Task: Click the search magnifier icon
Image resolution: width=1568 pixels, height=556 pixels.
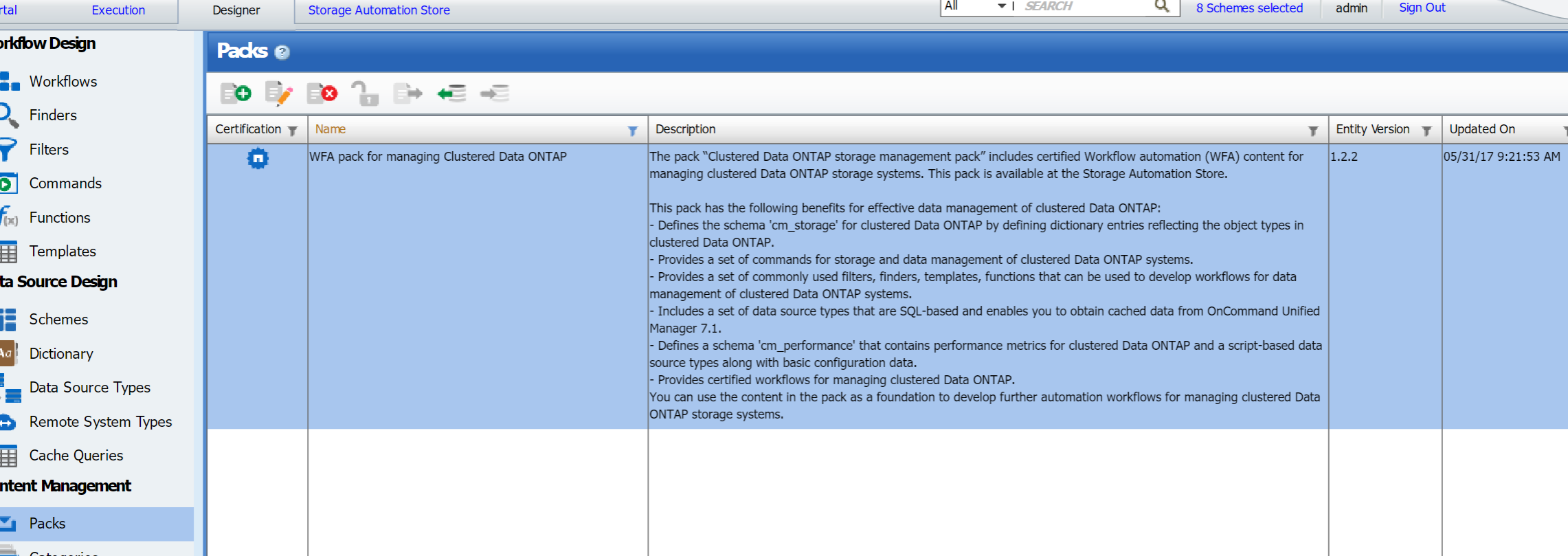Action: [x=1162, y=6]
